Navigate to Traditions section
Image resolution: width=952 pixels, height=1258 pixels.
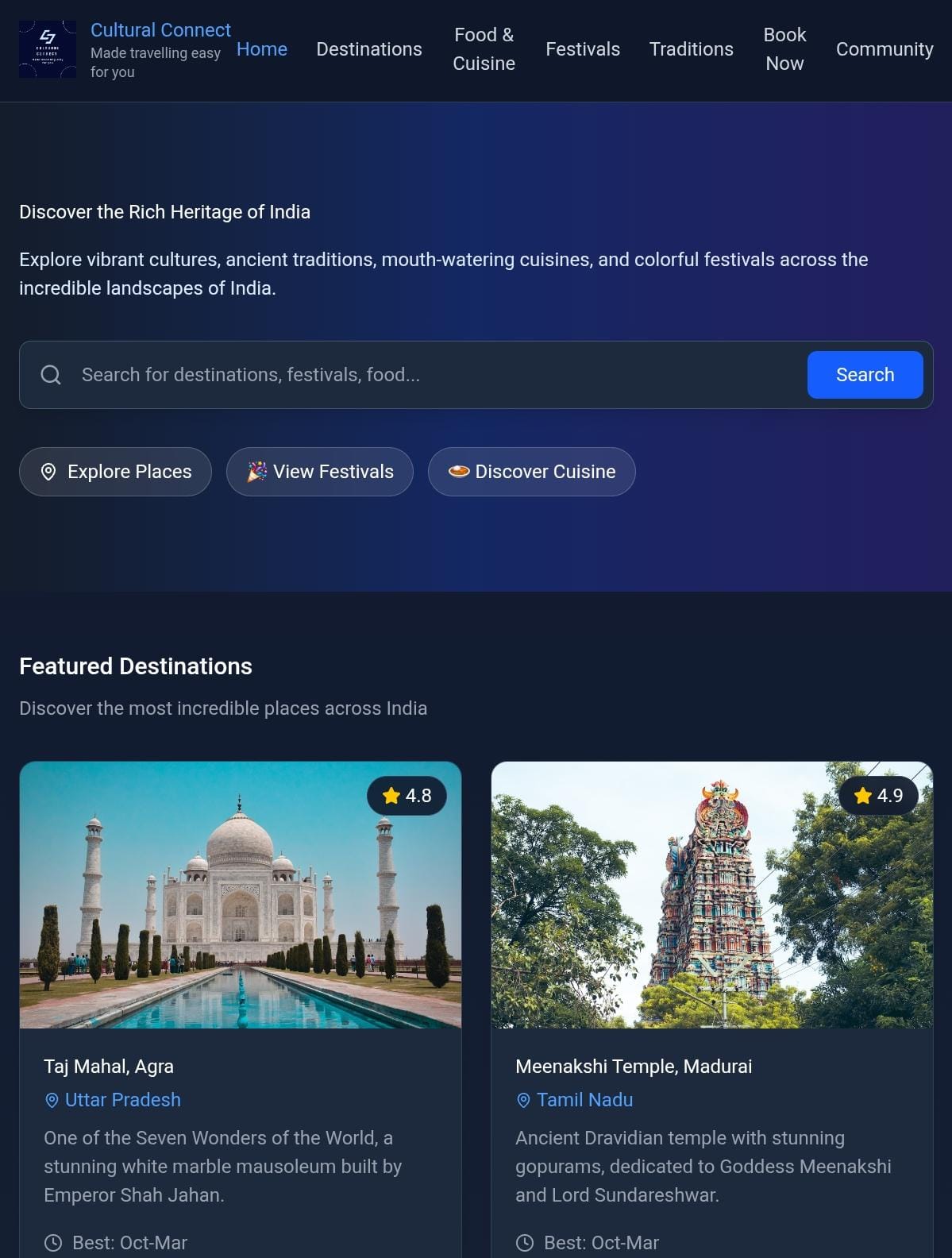point(691,49)
